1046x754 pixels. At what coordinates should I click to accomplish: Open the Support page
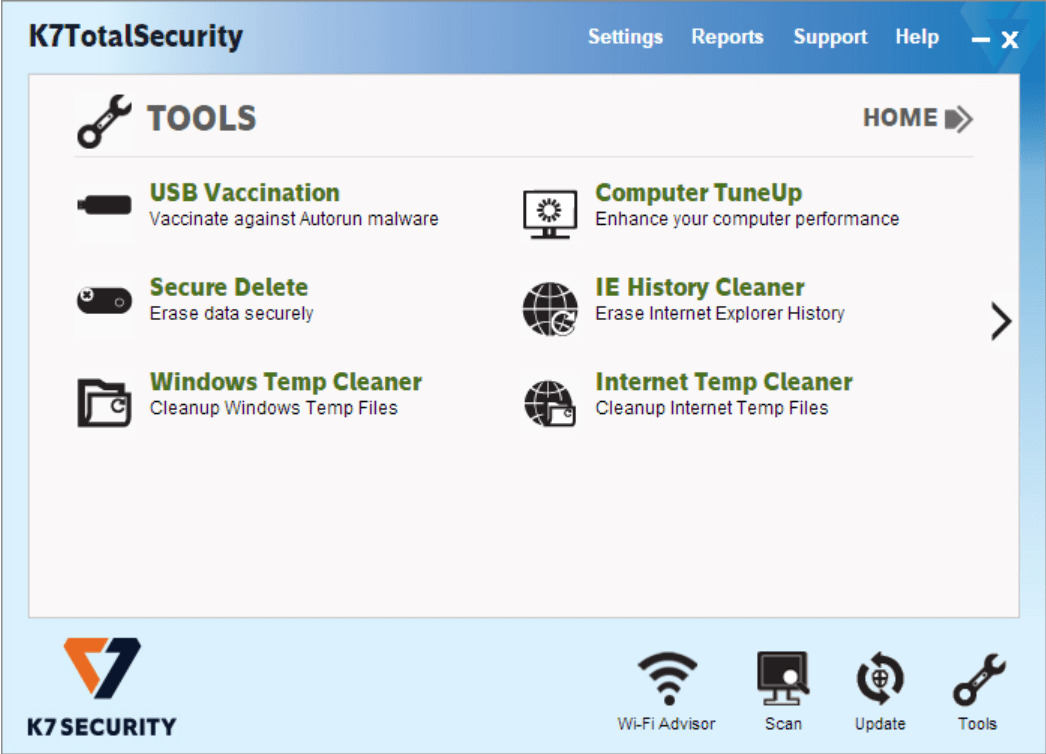[830, 37]
